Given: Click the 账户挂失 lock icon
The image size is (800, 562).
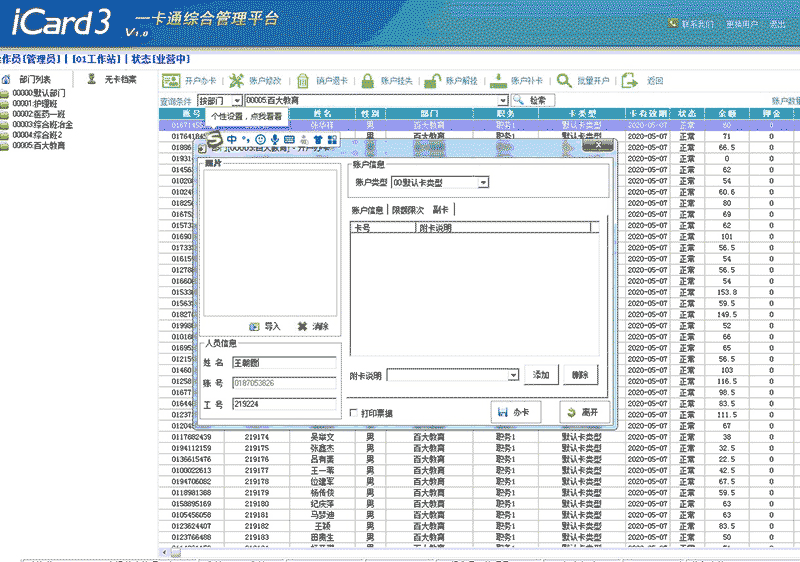Looking at the screenshot, I should point(367,81).
